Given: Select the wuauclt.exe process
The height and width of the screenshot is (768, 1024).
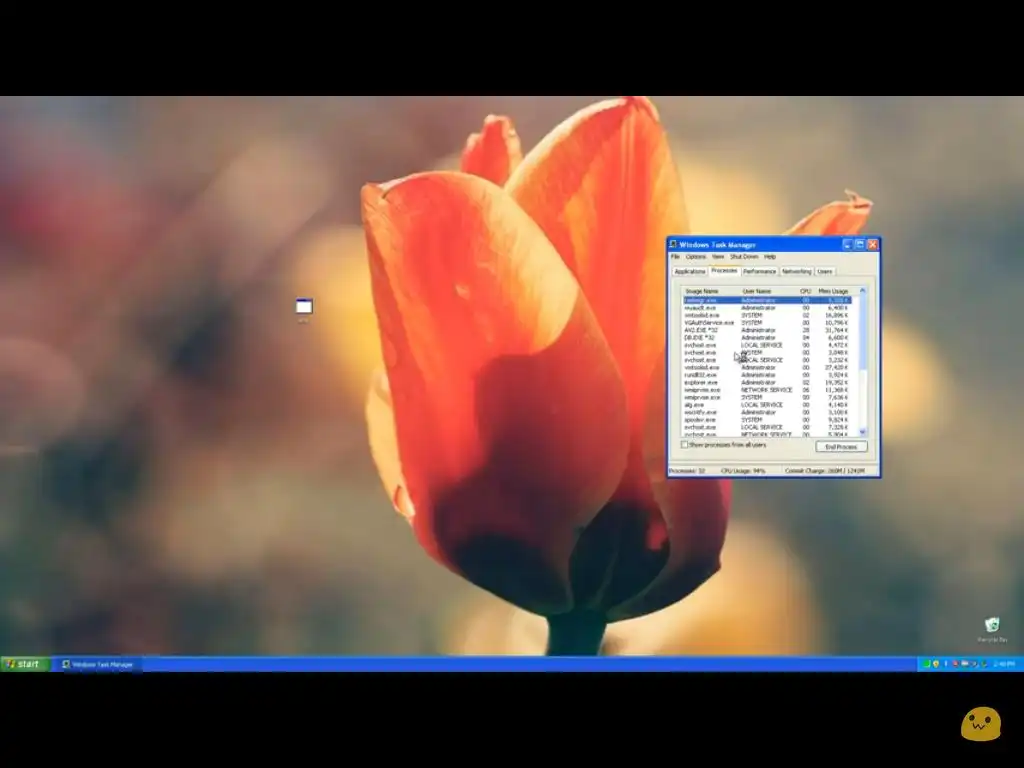Looking at the screenshot, I should coord(767,308).
